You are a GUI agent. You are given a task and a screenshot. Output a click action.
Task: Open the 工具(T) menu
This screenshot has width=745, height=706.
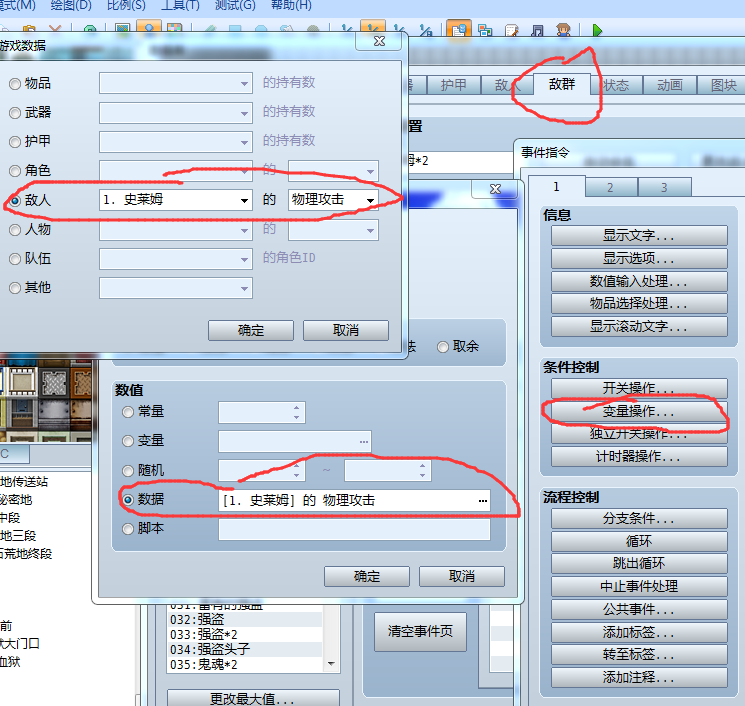coord(181,6)
